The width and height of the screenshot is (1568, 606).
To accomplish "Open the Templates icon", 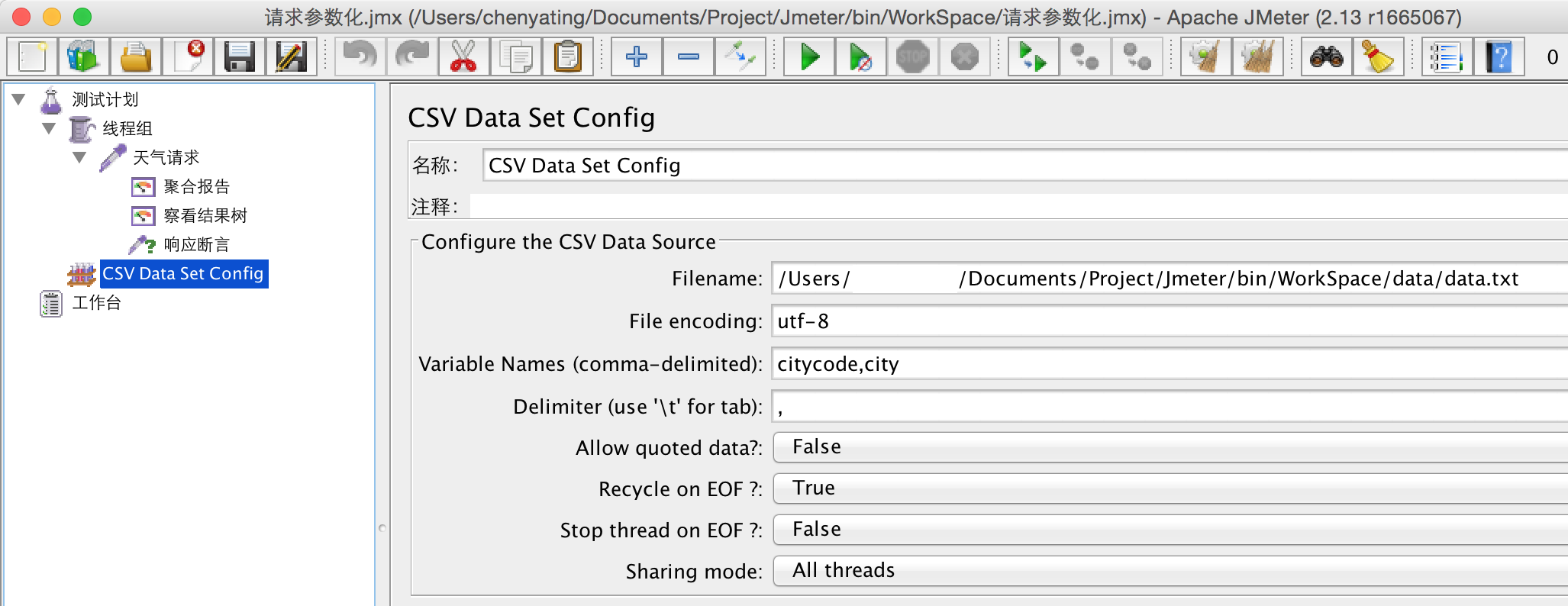I will [x=83, y=56].
